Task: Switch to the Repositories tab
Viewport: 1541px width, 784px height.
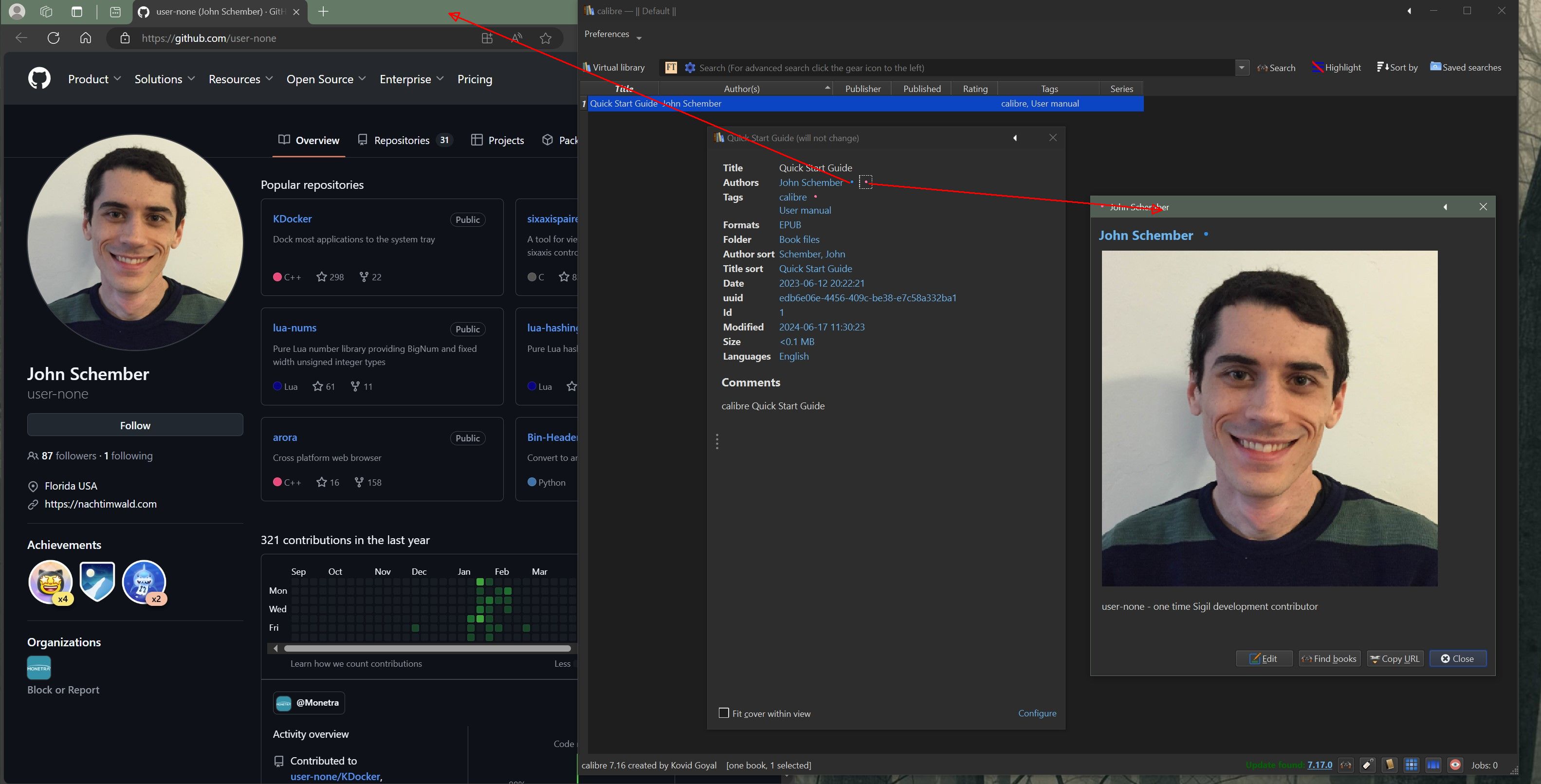Action: pos(403,140)
